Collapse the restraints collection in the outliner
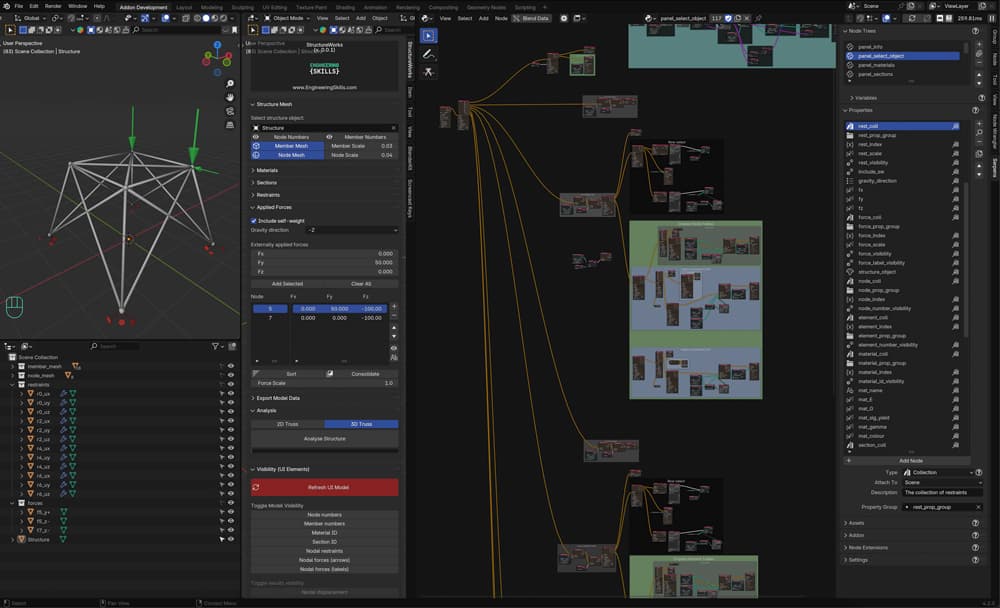This screenshot has height=608, width=1000. click(12, 384)
